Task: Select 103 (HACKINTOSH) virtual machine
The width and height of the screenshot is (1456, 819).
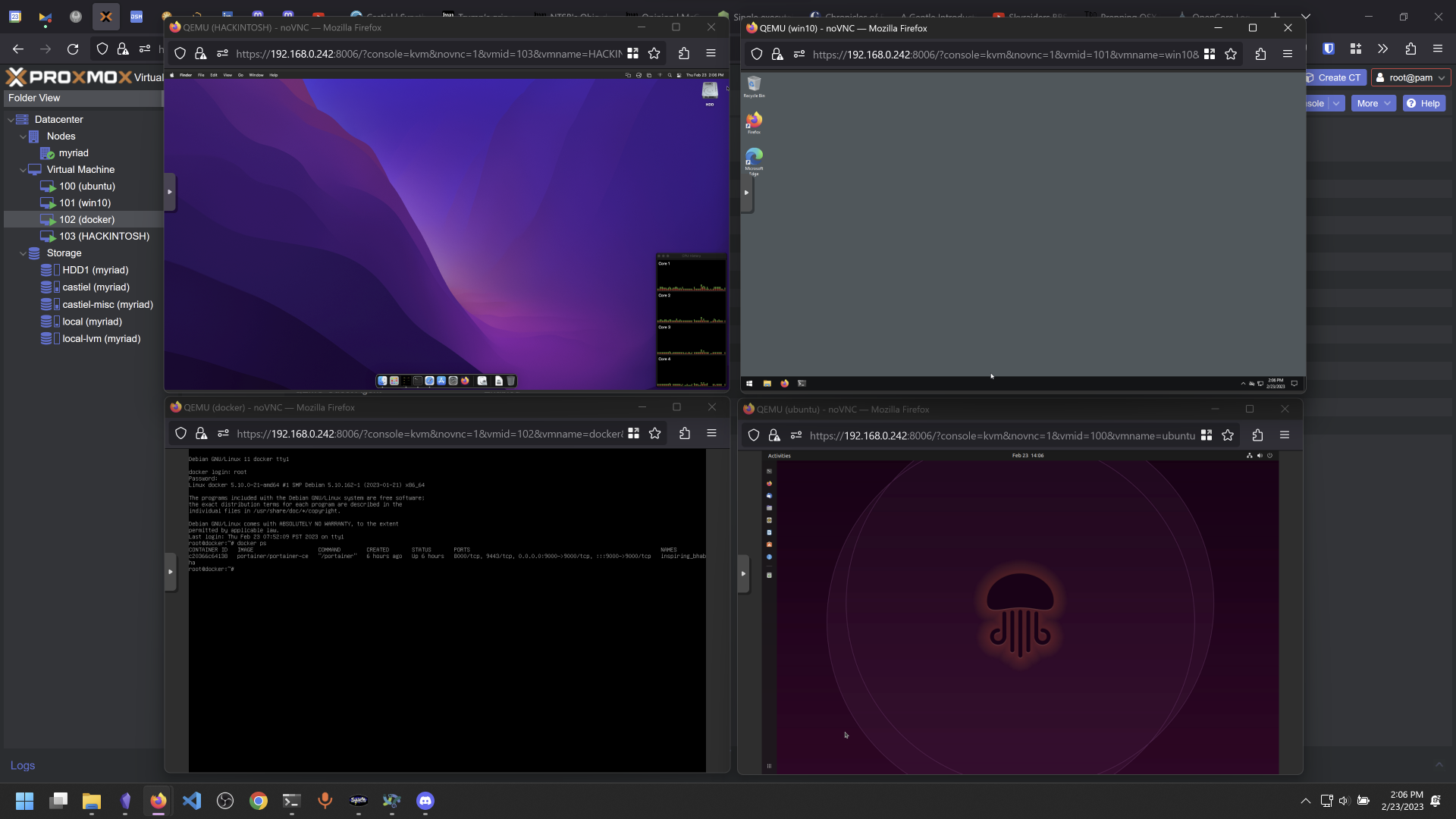Action: (x=104, y=236)
